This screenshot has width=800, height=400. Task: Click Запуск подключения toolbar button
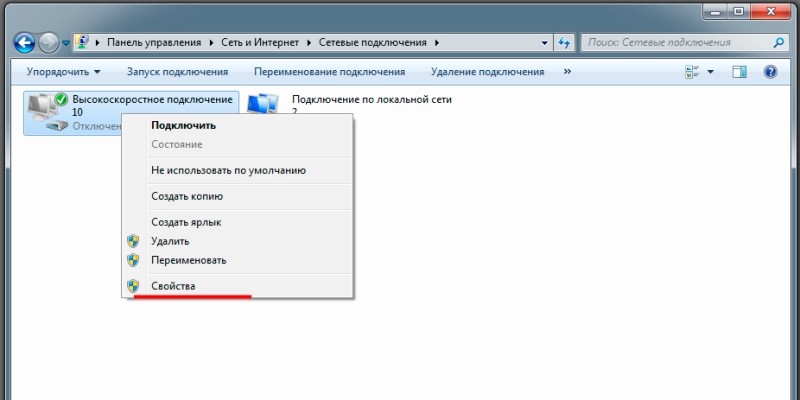tap(177, 72)
